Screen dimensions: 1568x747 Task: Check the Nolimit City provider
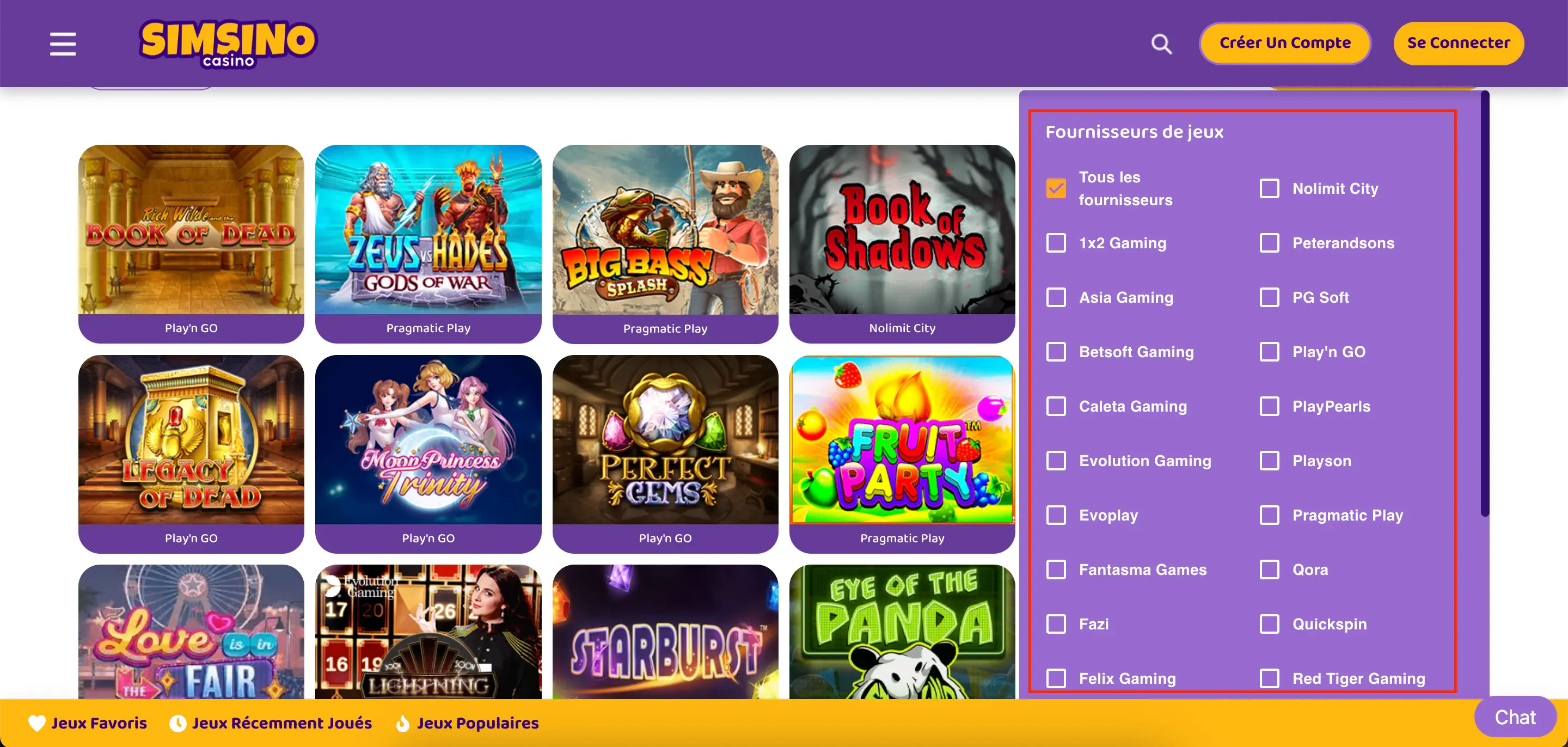[1269, 188]
